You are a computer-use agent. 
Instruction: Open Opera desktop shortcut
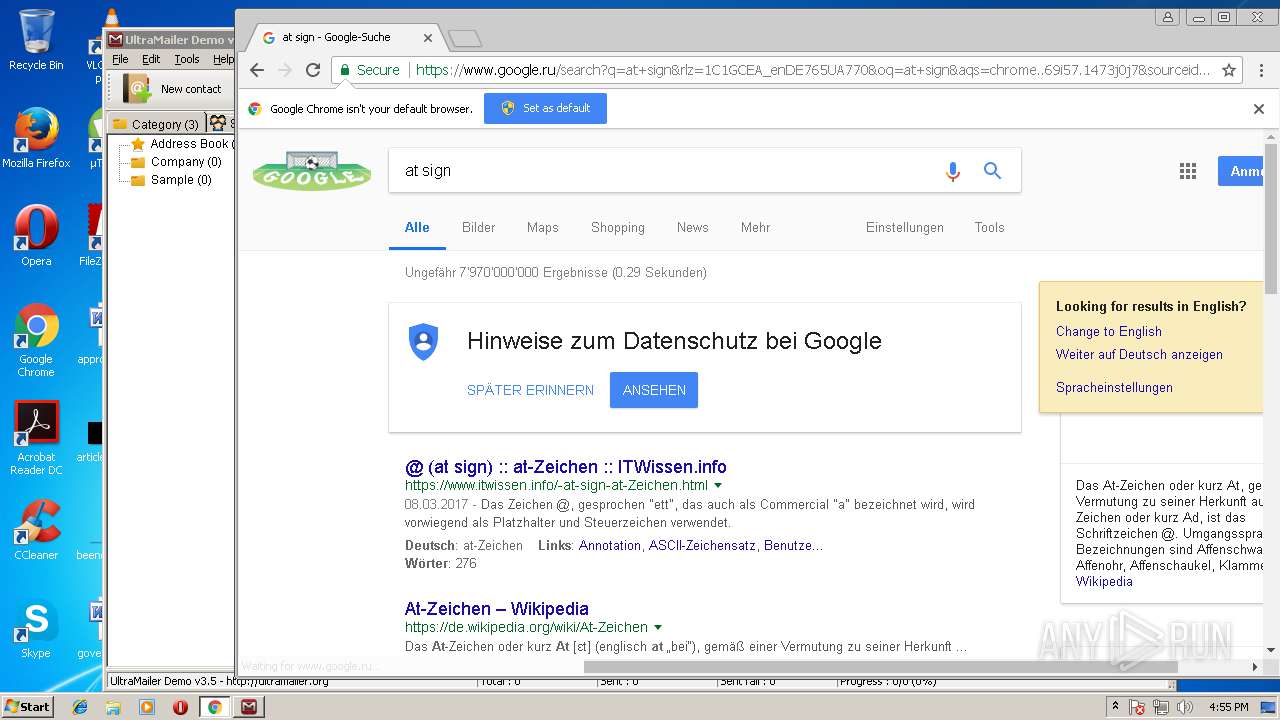tap(36, 236)
